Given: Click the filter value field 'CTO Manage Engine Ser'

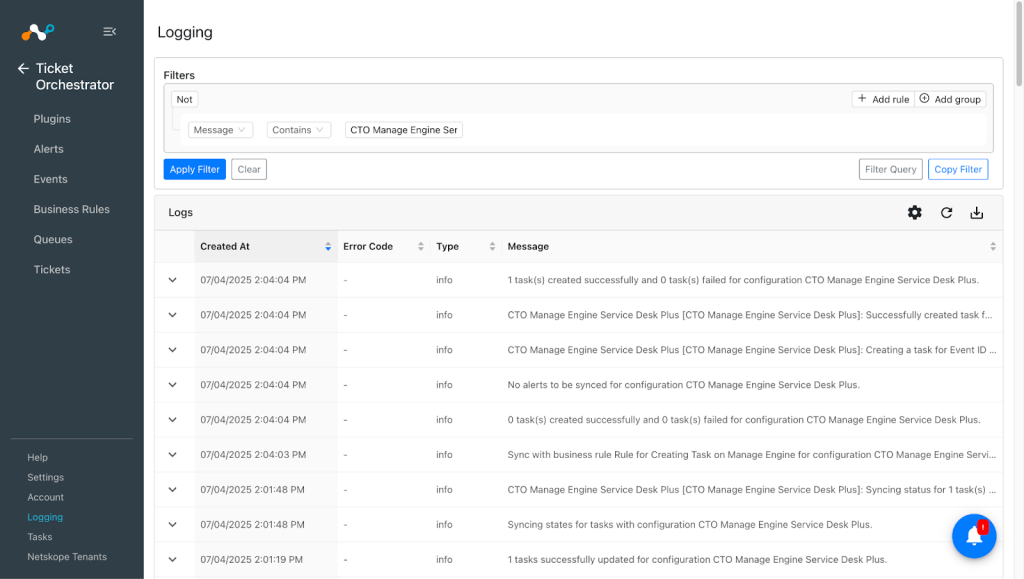Looking at the screenshot, I should [x=404, y=130].
